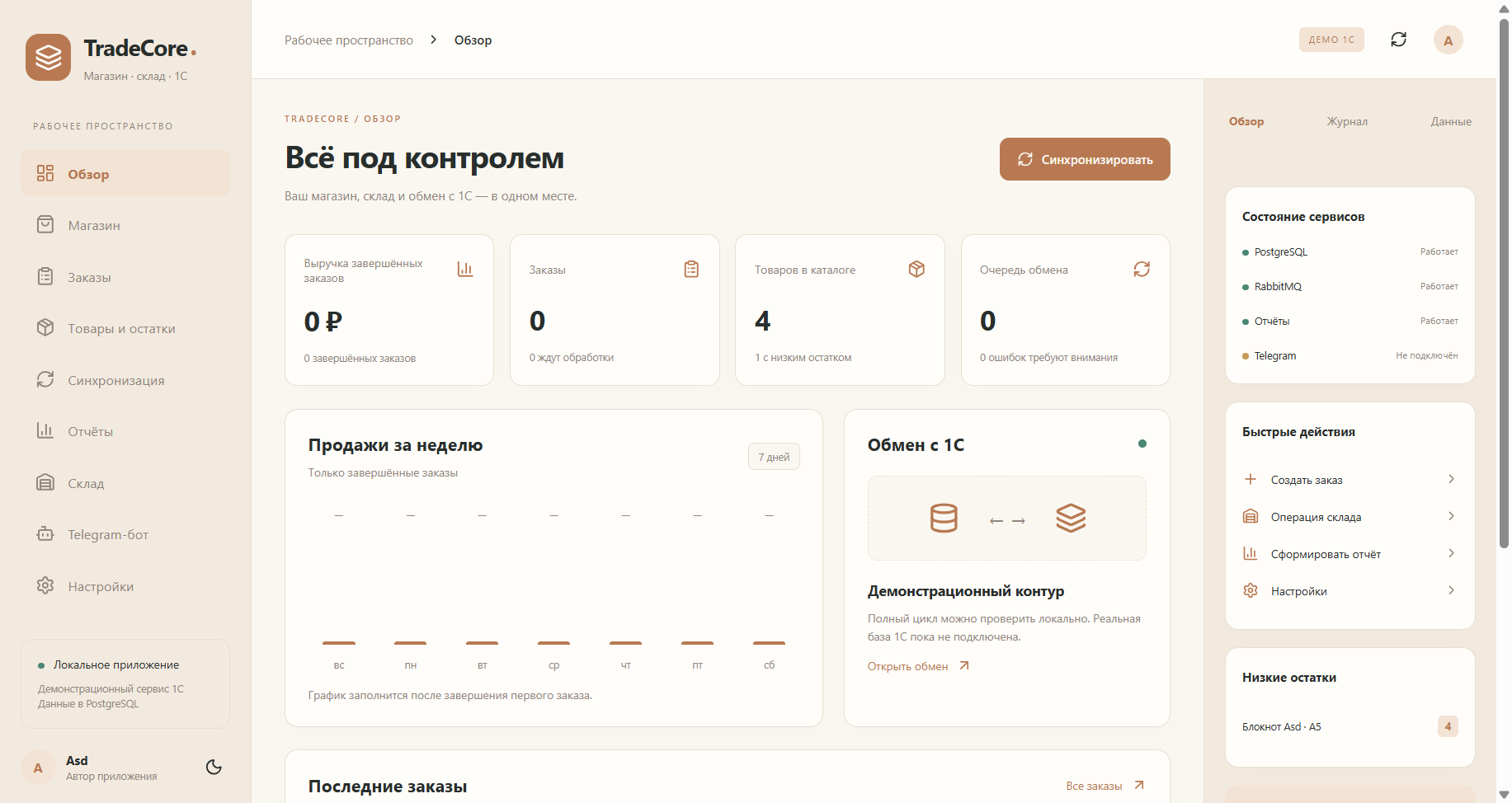Click clipboard icon on Заказы card
1512x803 pixels.
691,270
